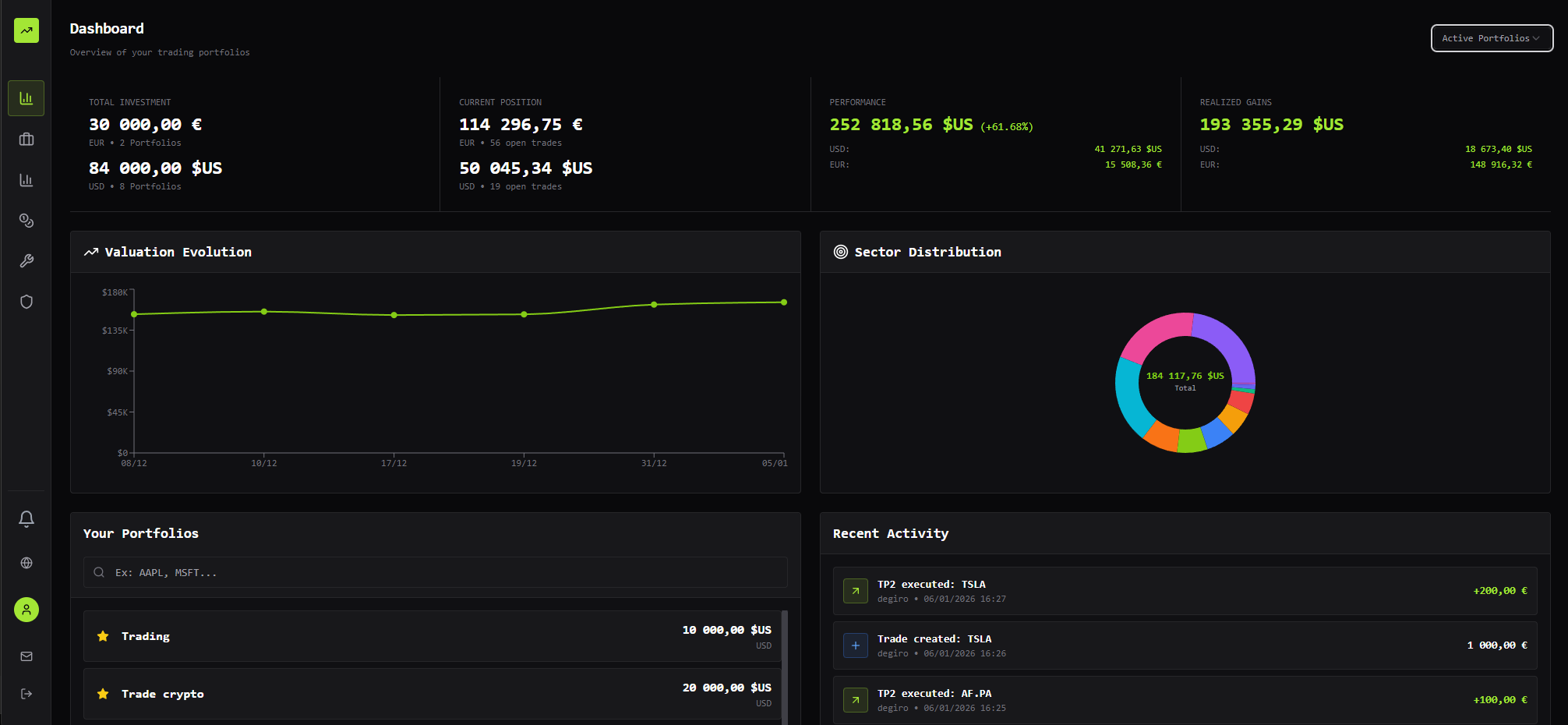The height and width of the screenshot is (725, 1568).
Task: Toggle favorite star on Trade crypto portfolio
Action: tap(103, 694)
